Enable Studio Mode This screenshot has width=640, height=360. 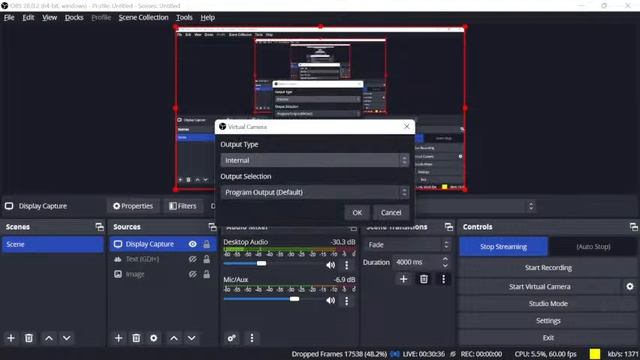tap(548, 304)
